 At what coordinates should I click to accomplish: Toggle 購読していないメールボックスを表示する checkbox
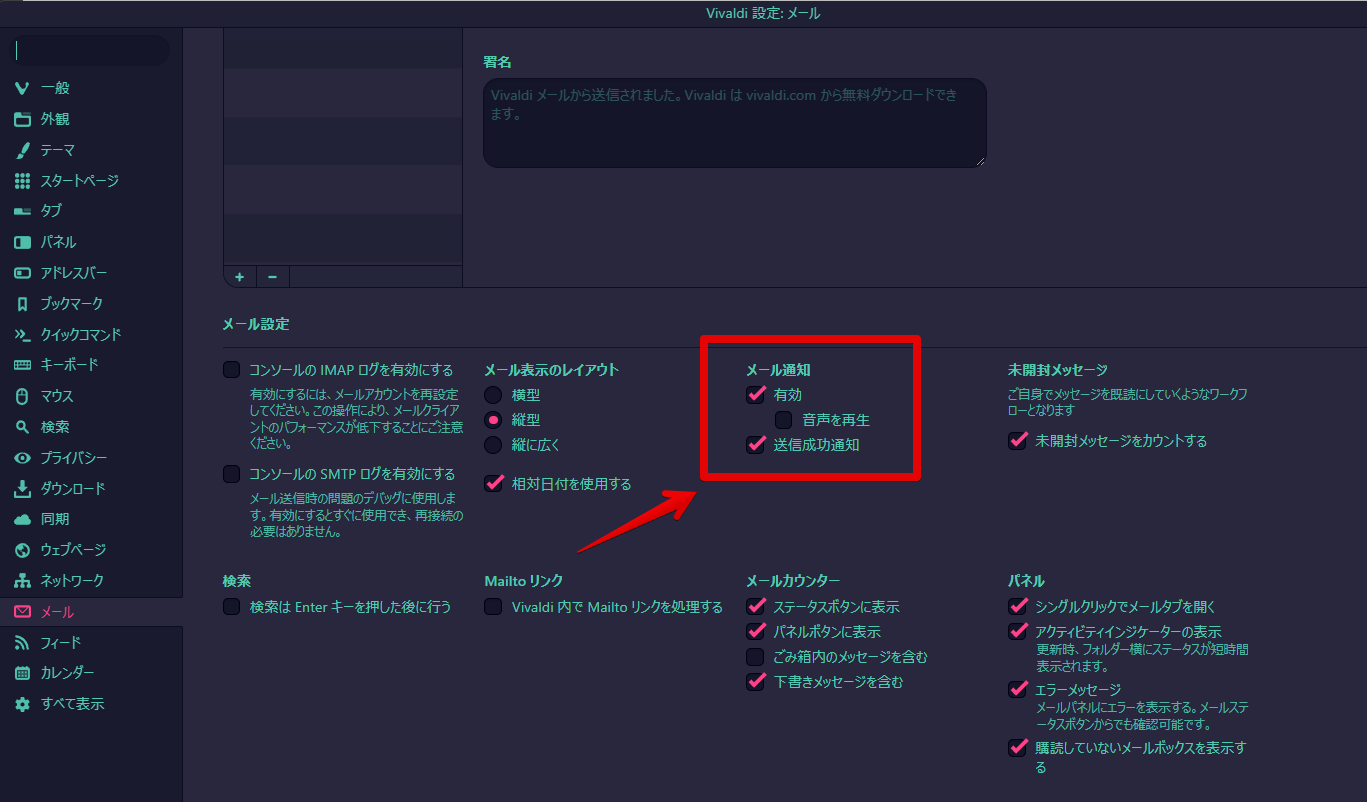1018,748
